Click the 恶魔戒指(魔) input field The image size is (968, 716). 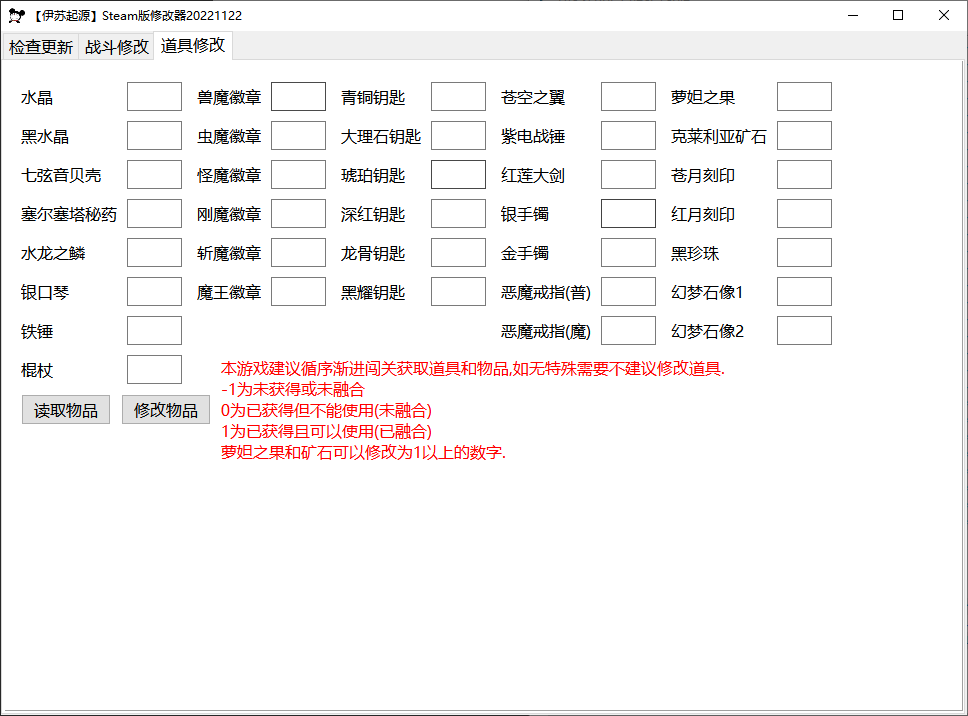627,330
